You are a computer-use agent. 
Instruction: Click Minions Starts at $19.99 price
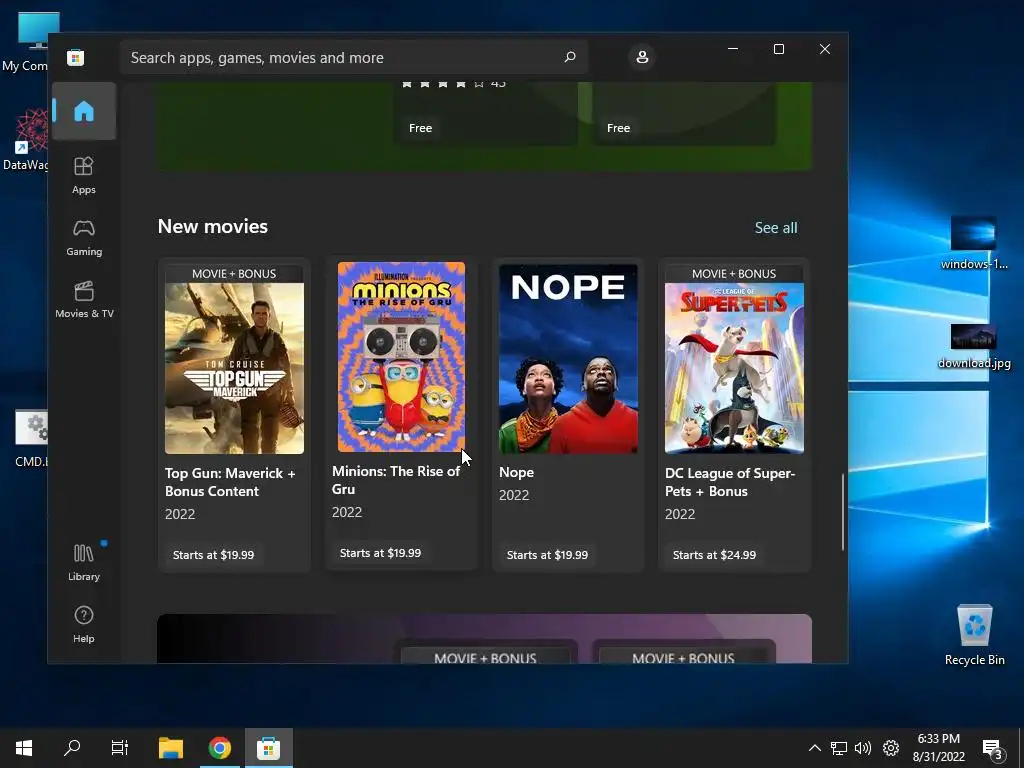pyautogui.click(x=380, y=553)
